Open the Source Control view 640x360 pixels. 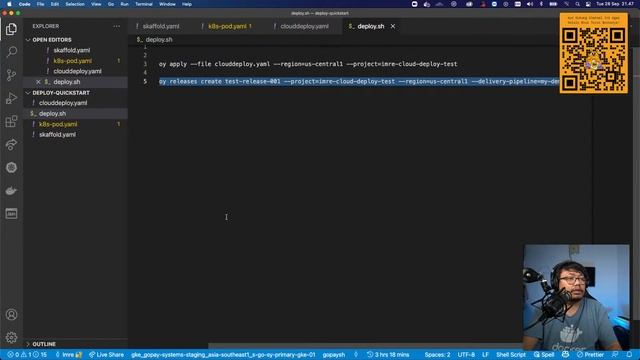pos(11,75)
